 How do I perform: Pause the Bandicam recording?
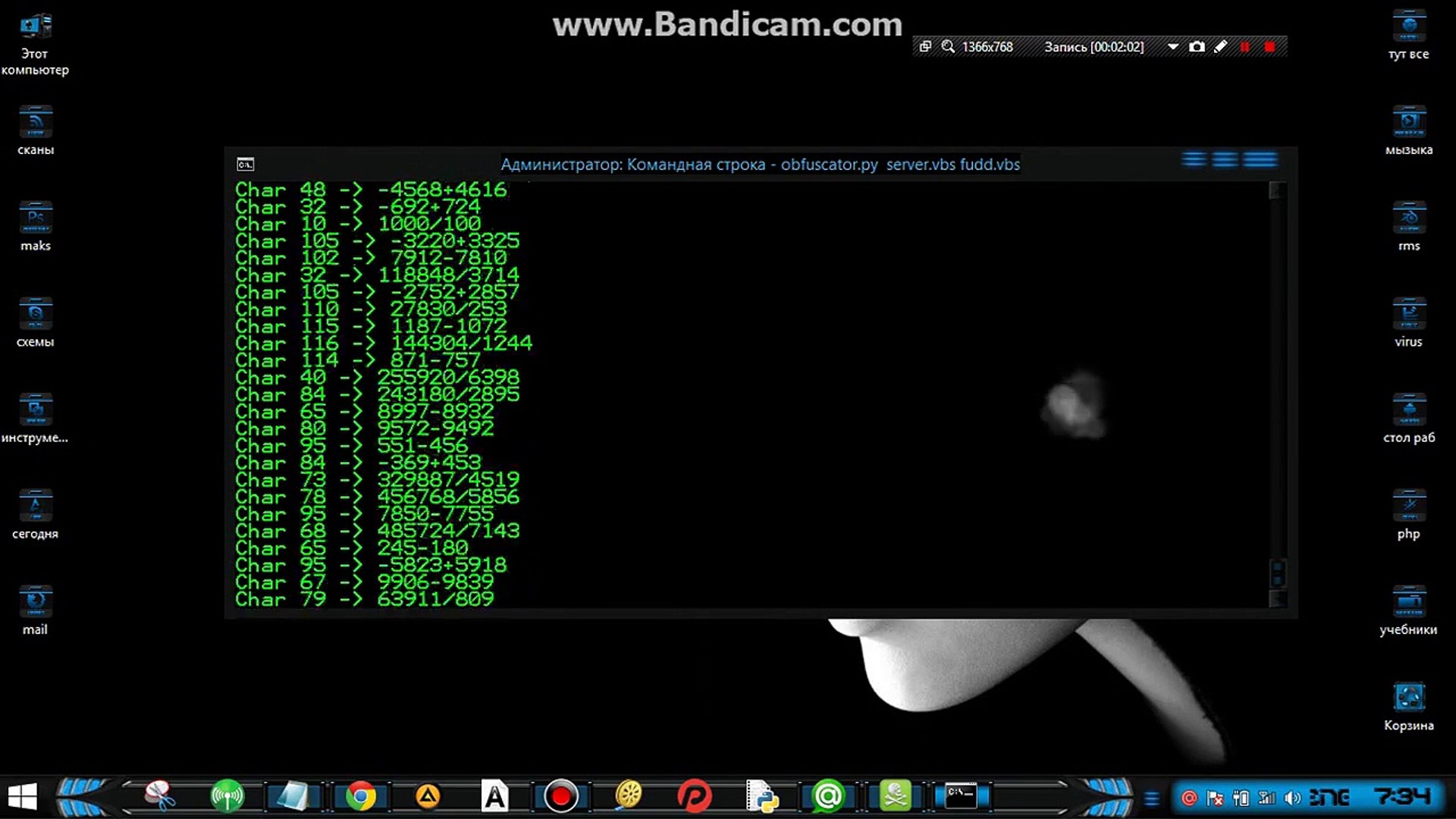click(x=1244, y=47)
